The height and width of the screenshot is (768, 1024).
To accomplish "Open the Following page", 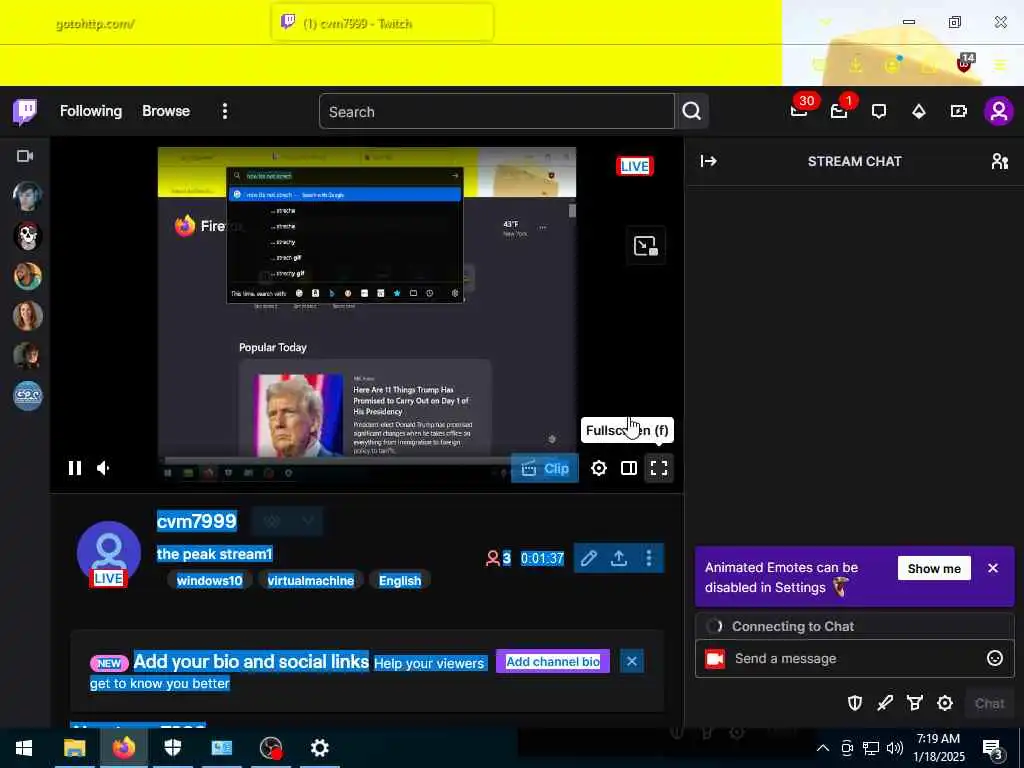I will click(x=91, y=111).
